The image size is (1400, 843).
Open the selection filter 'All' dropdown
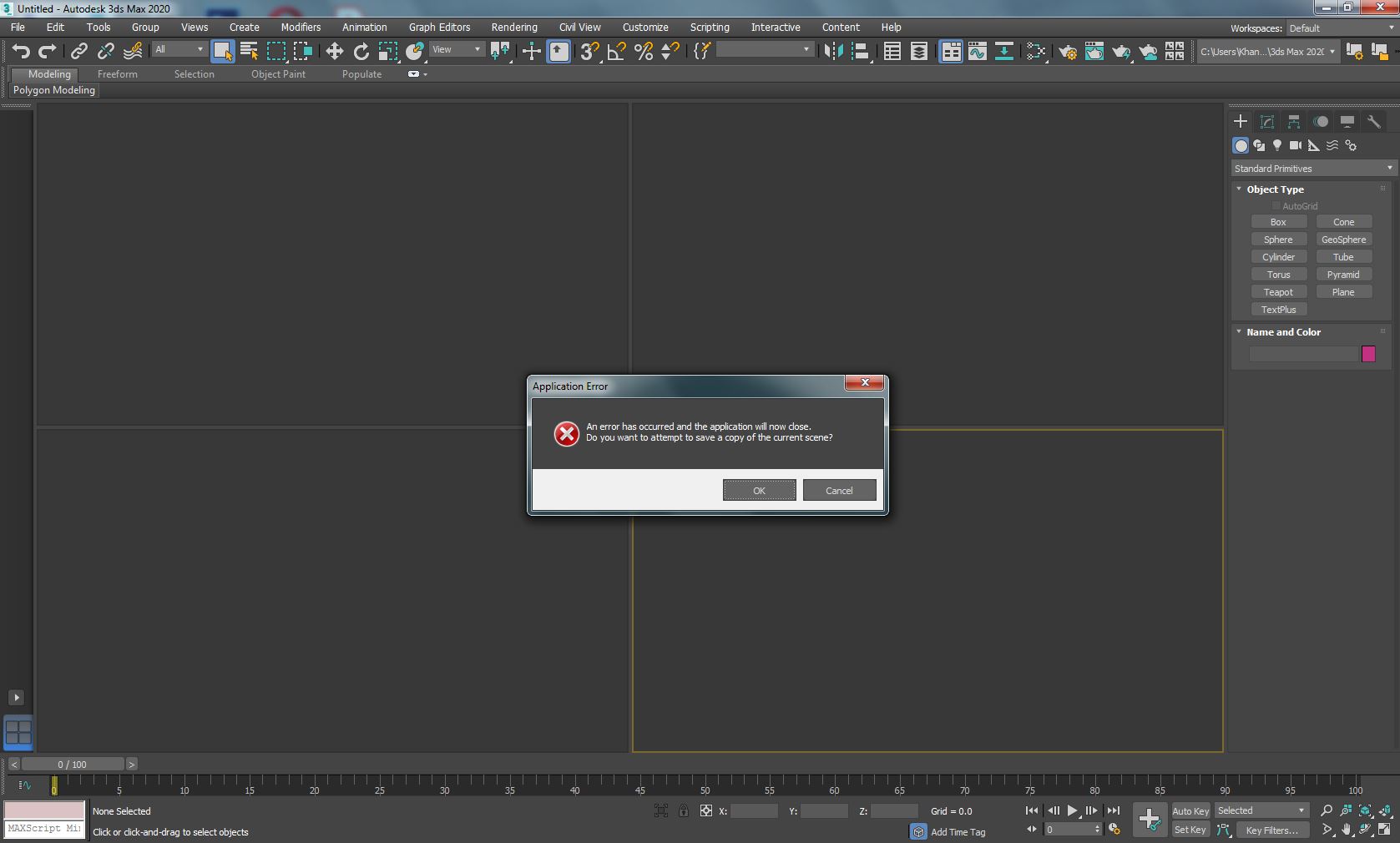click(x=179, y=50)
